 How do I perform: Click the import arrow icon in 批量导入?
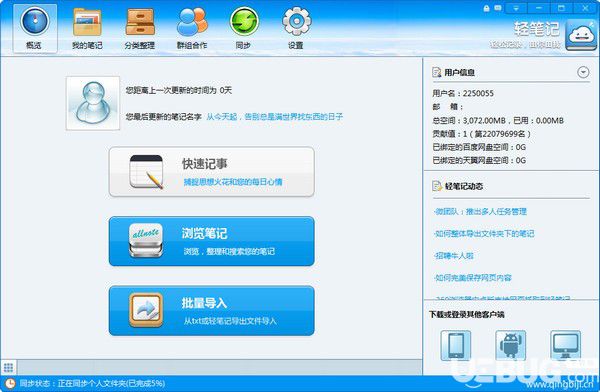point(146,310)
